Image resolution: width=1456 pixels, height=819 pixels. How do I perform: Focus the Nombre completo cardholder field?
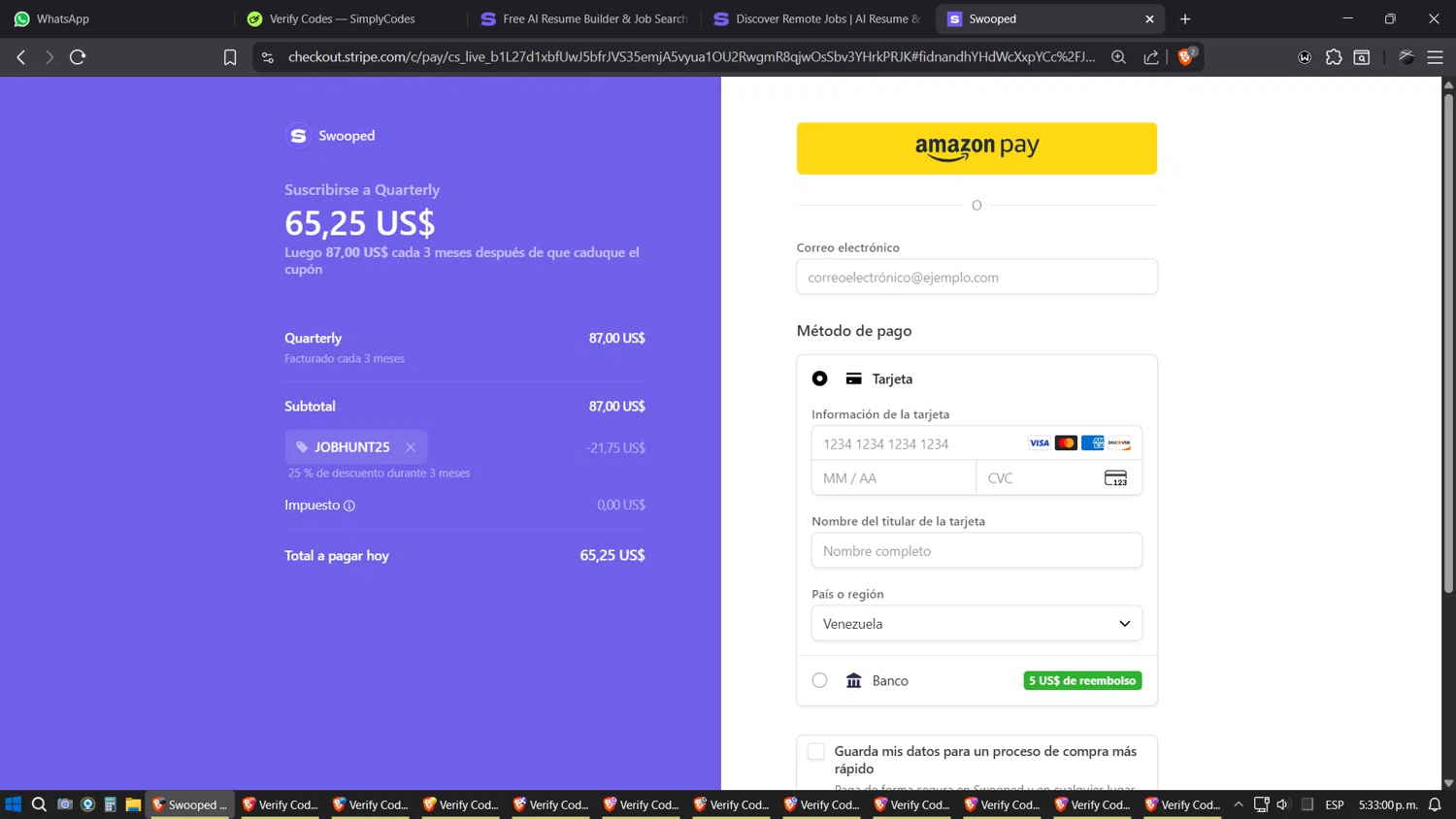pos(976,550)
